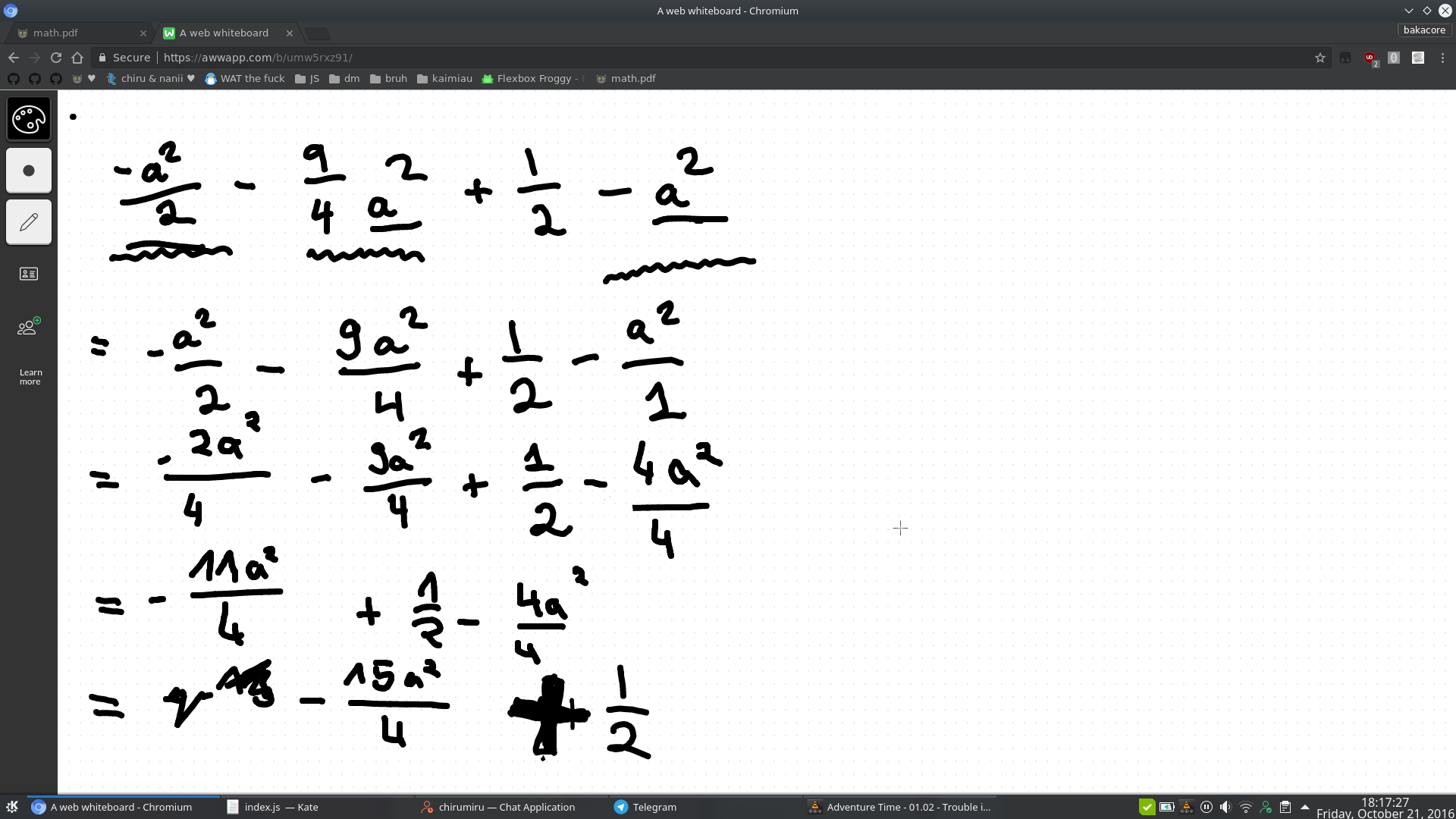This screenshot has width=1456, height=819.
Task: Open the color palette tool
Action: (x=29, y=119)
